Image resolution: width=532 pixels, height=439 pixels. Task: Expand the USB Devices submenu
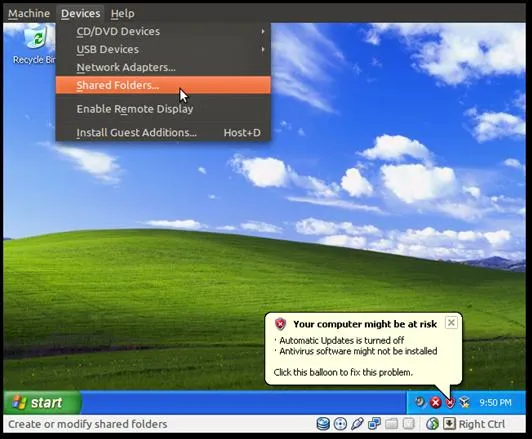(163, 50)
